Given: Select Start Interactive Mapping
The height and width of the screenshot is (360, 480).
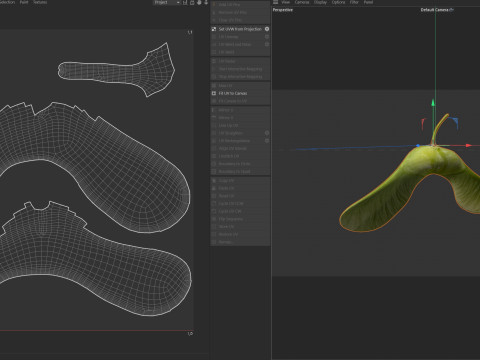Looking at the screenshot, I should pyautogui.click(x=240, y=69).
